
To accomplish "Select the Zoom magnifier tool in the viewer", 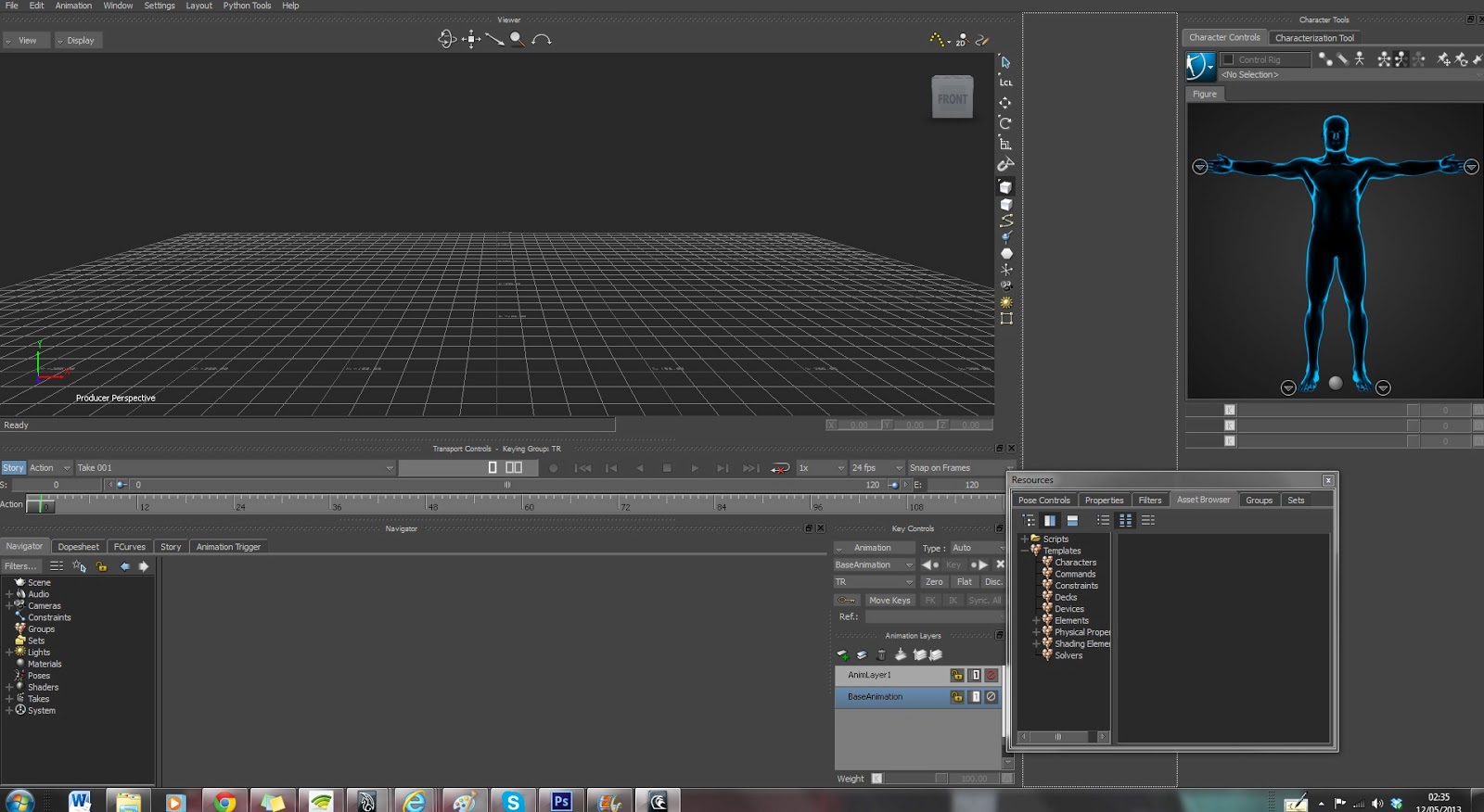I will pyautogui.click(x=518, y=39).
